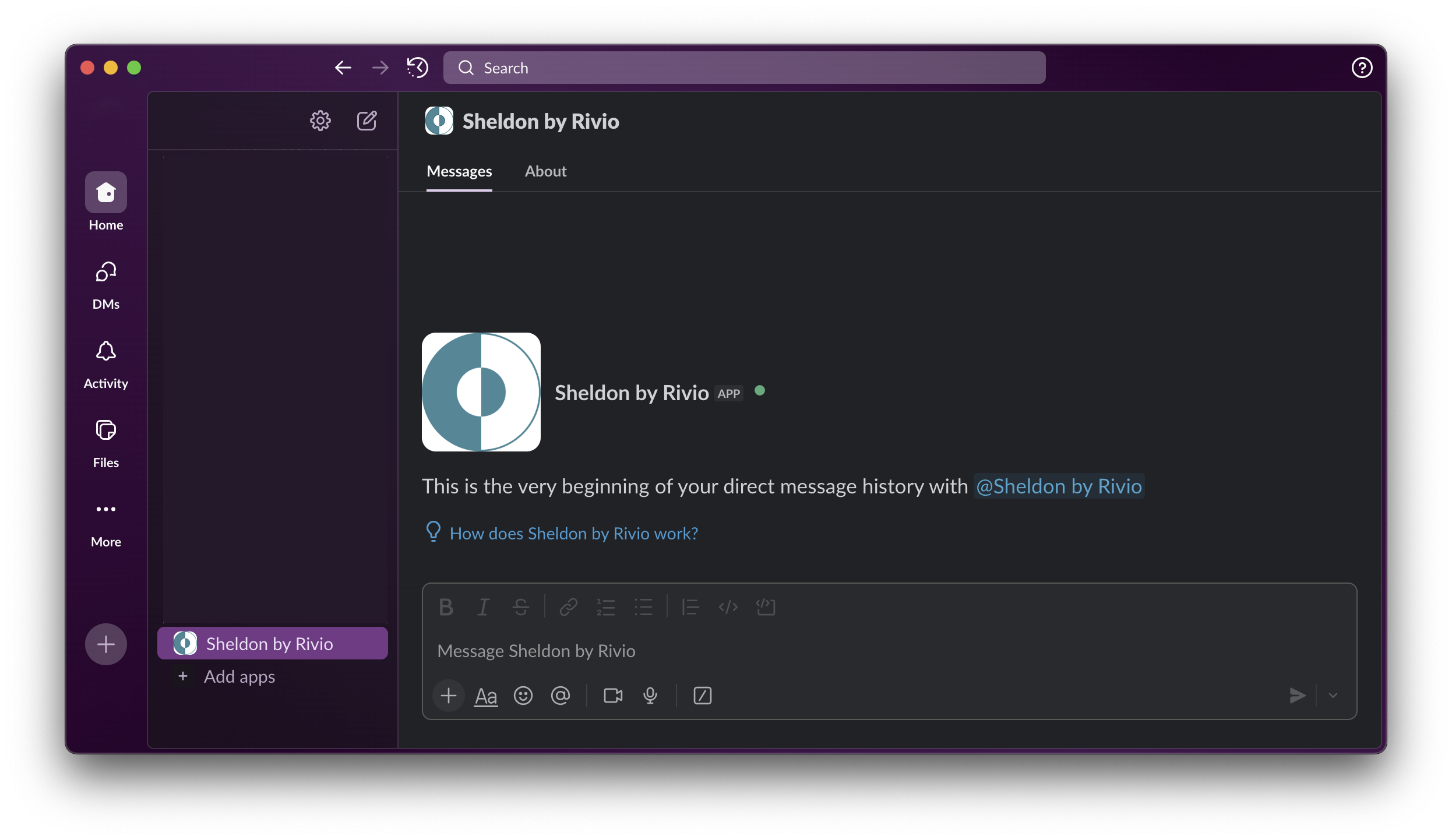The height and width of the screenshot is (840, 1452).
Task: Record a video clip
Action: [613, 696]
